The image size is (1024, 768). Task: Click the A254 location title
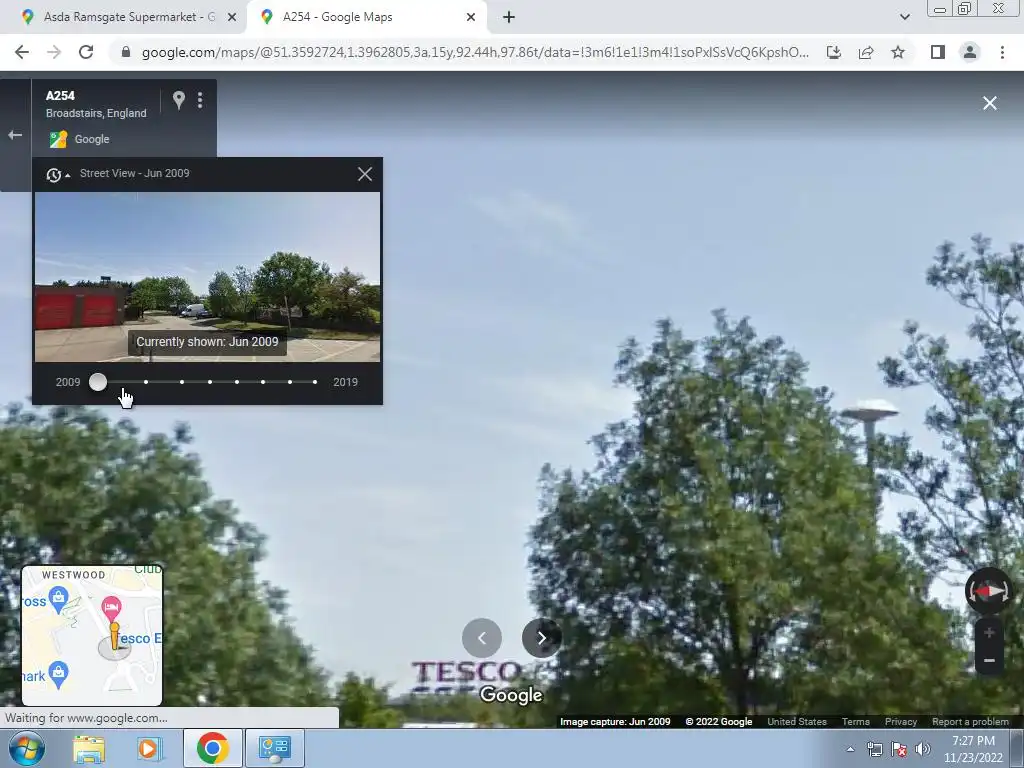[60, 95]
